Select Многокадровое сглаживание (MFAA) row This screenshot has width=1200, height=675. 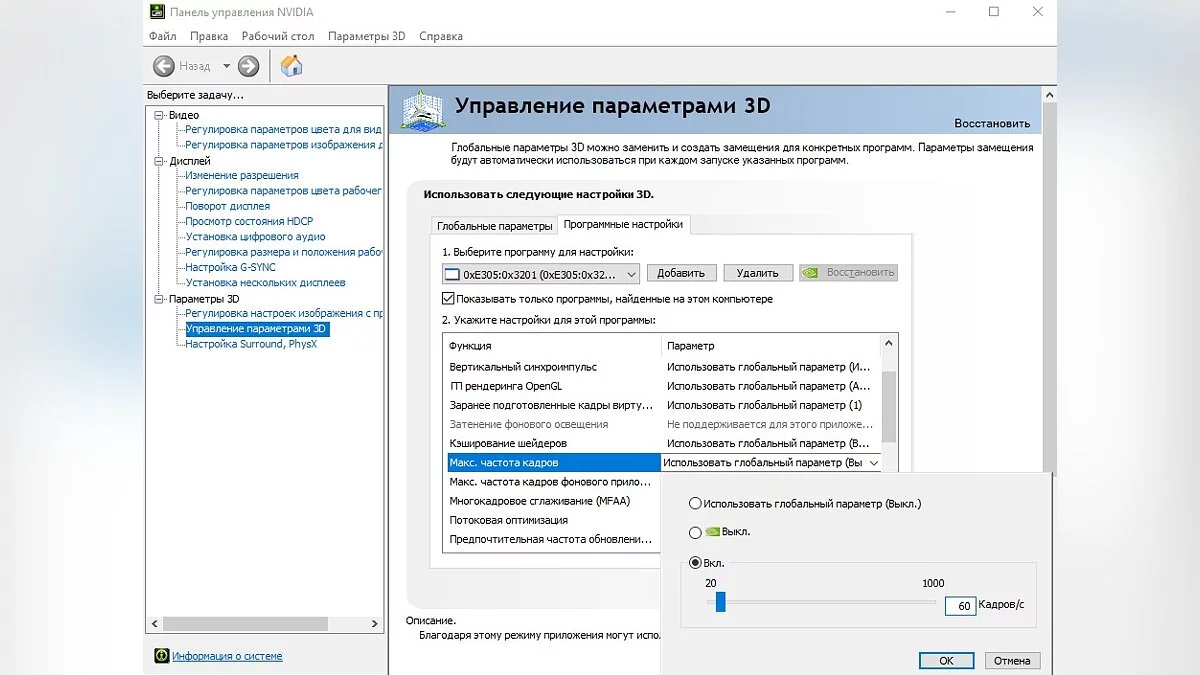552,501
